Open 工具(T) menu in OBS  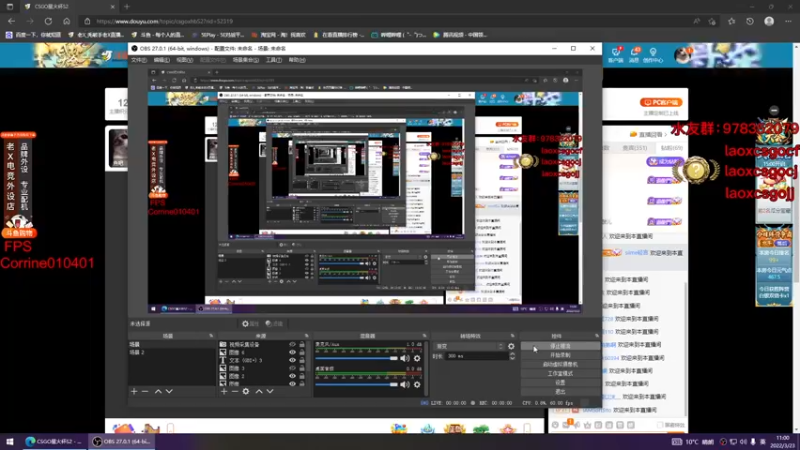(x=274, y=60)
